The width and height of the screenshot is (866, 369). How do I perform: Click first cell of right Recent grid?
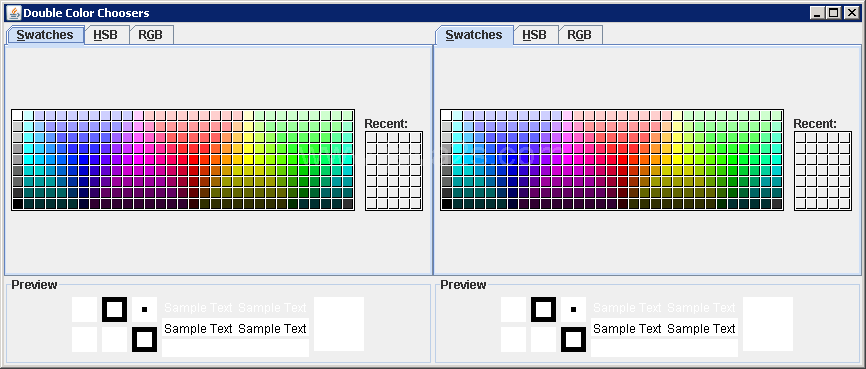(801, 138)
